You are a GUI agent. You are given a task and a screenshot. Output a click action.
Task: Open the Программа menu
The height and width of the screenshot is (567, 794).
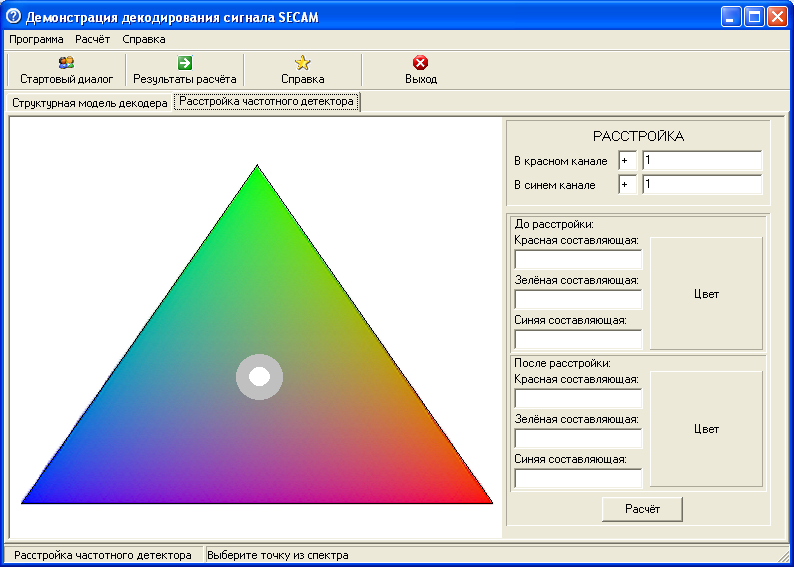pos(36,39)
